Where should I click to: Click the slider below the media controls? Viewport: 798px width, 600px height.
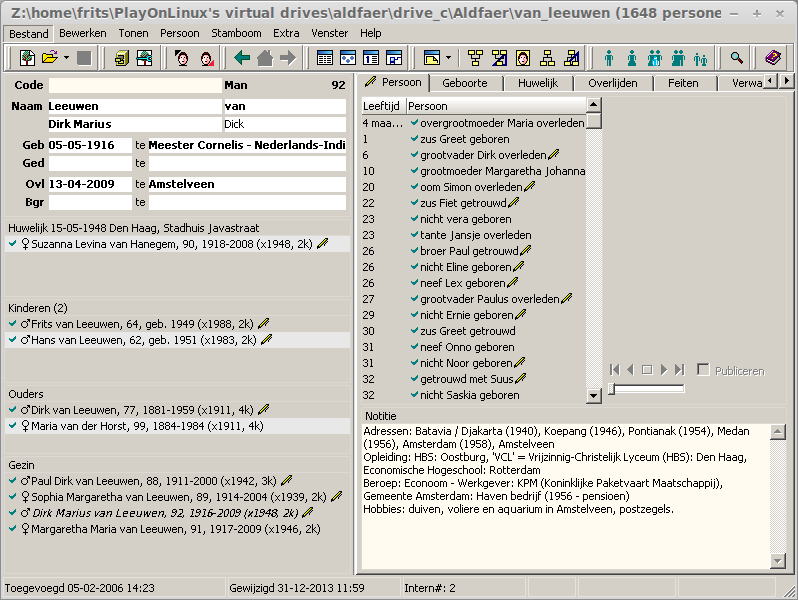click(646, 389)
